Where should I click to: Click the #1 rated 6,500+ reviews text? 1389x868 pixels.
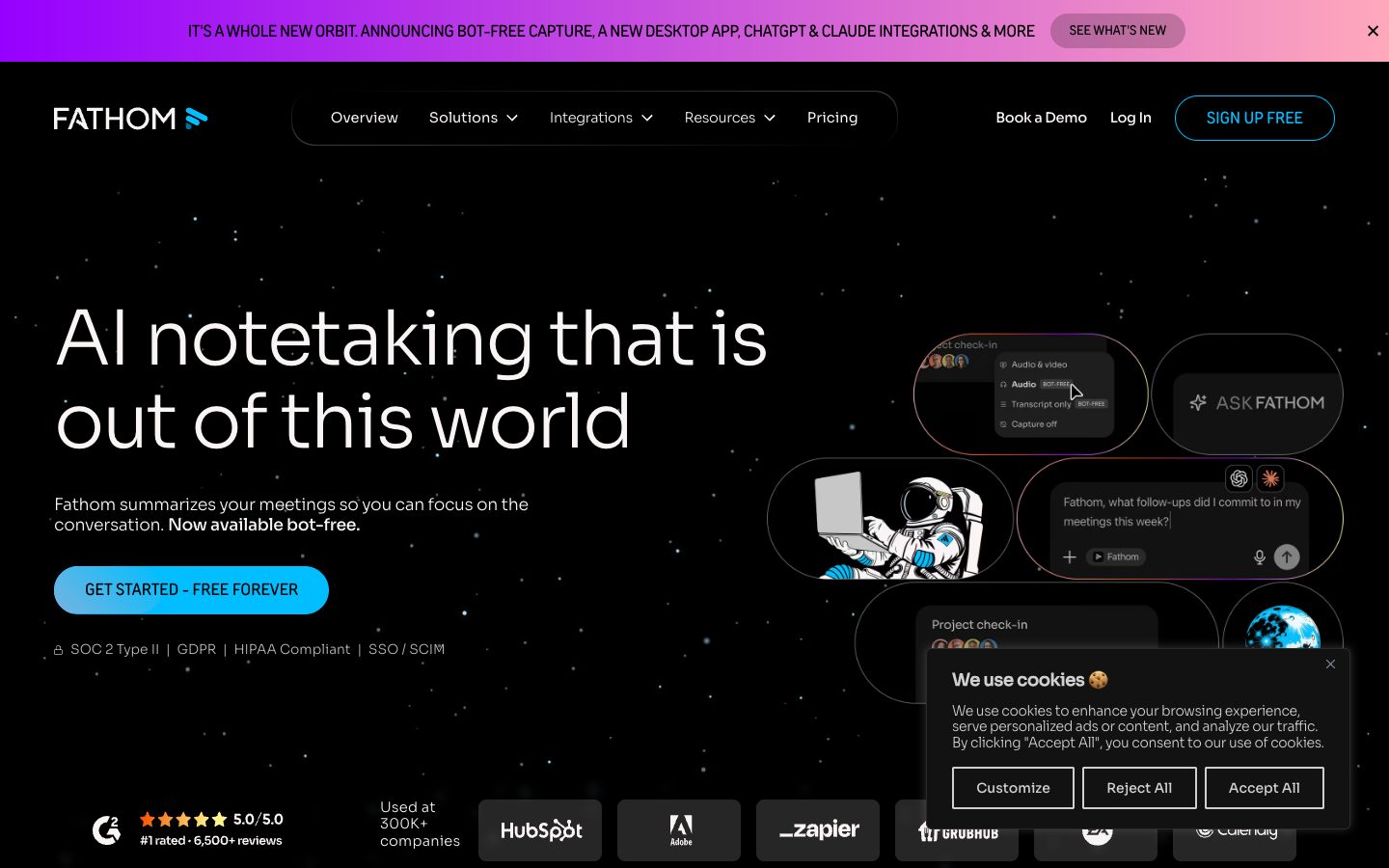211,841
